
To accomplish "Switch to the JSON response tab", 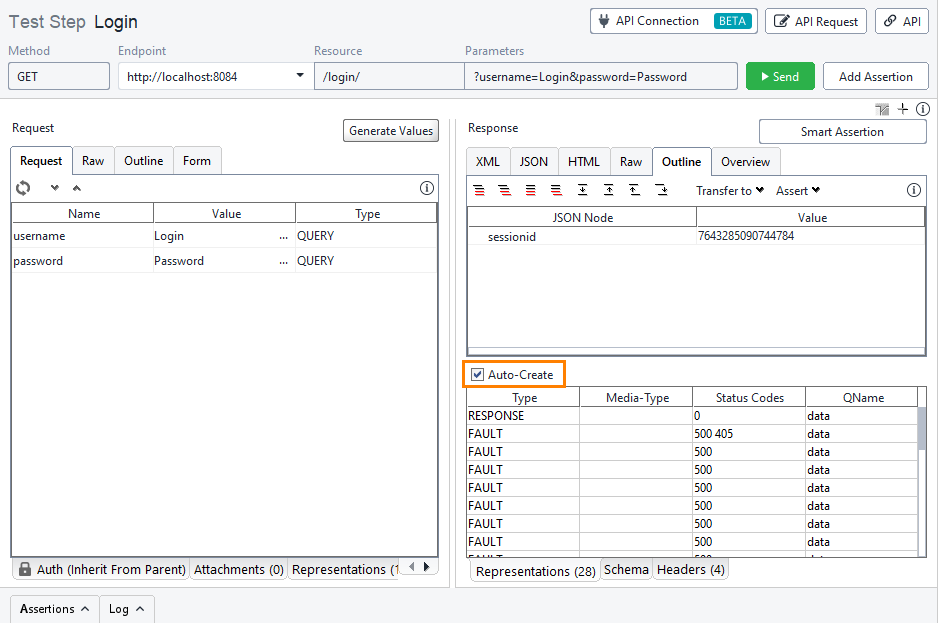I will (x=533, y=162).
